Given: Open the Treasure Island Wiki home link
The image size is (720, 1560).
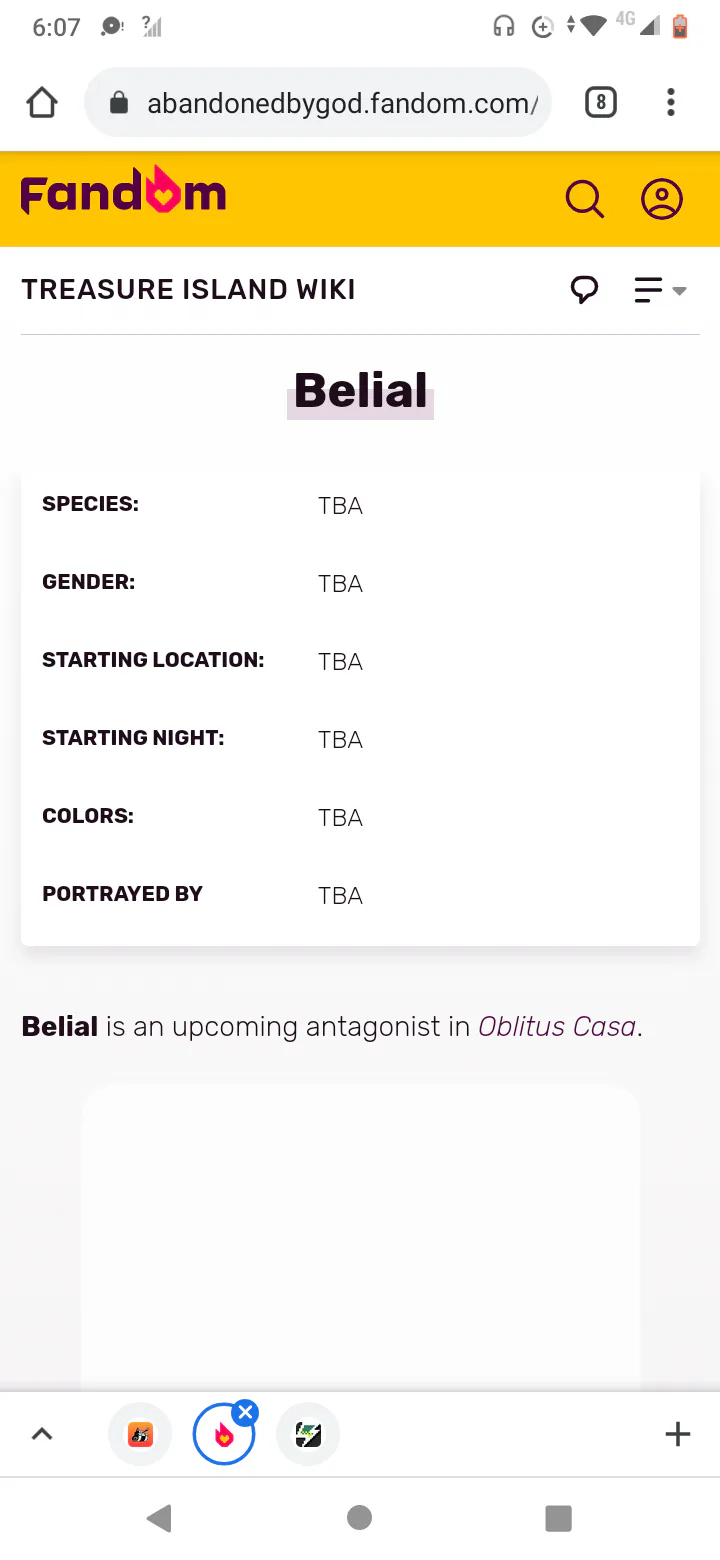Looking at the screenshot, I should 188,290.
